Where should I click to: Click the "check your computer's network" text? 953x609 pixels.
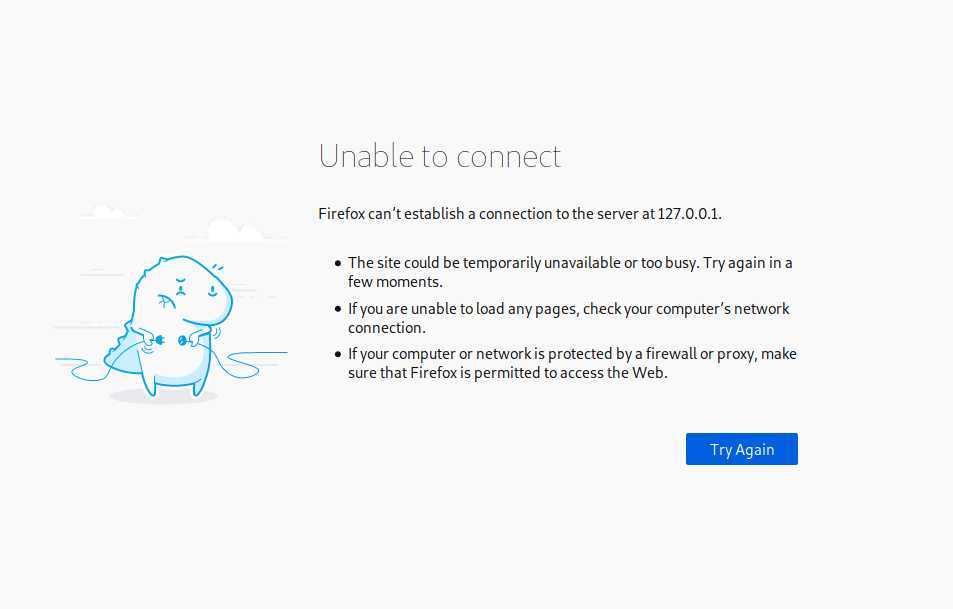686,308
